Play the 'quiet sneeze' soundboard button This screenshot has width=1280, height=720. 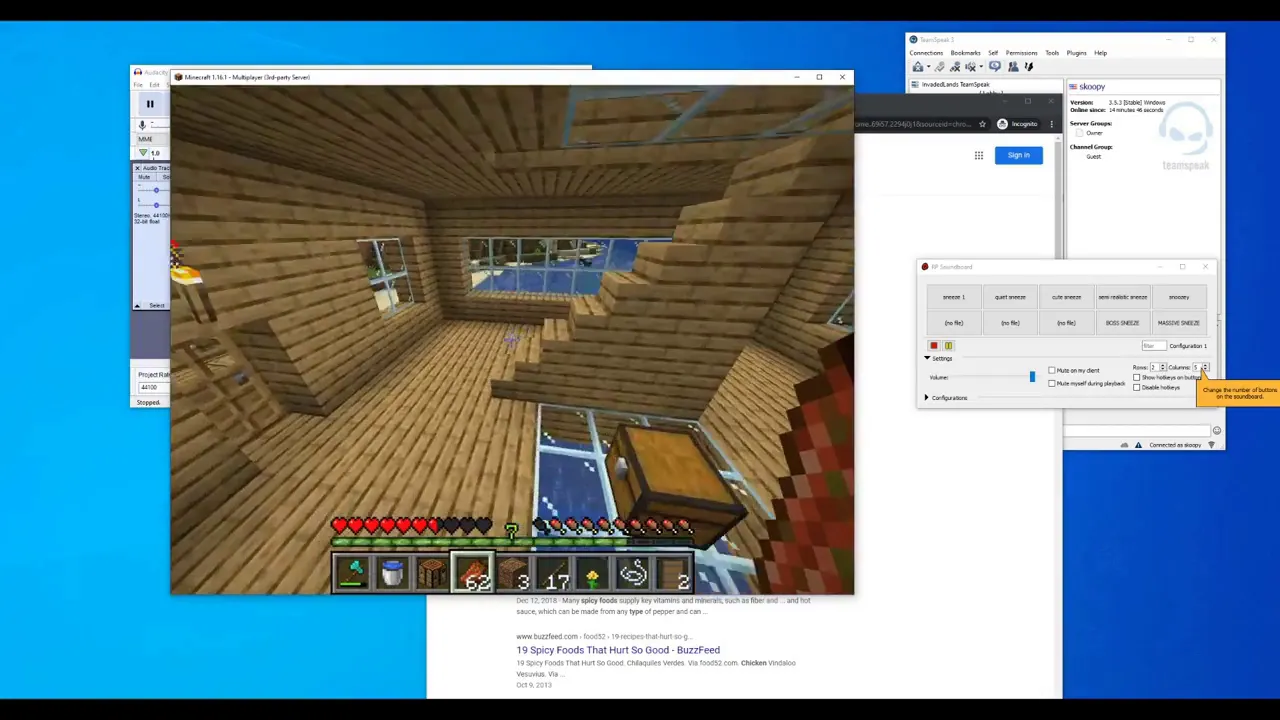[1010, 297]
